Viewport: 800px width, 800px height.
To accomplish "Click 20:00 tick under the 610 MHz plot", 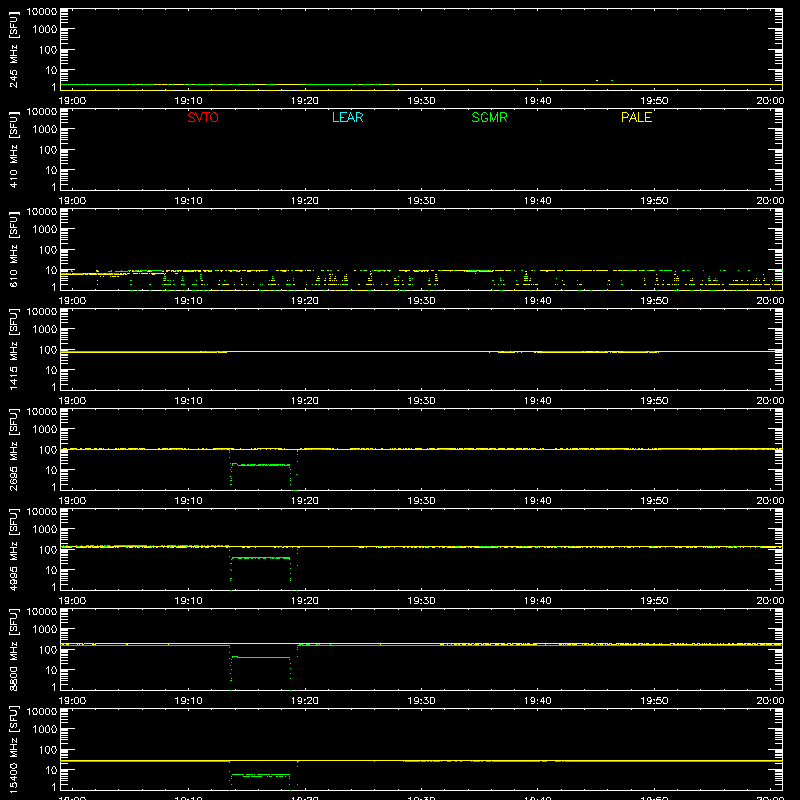I will point(770,301).
